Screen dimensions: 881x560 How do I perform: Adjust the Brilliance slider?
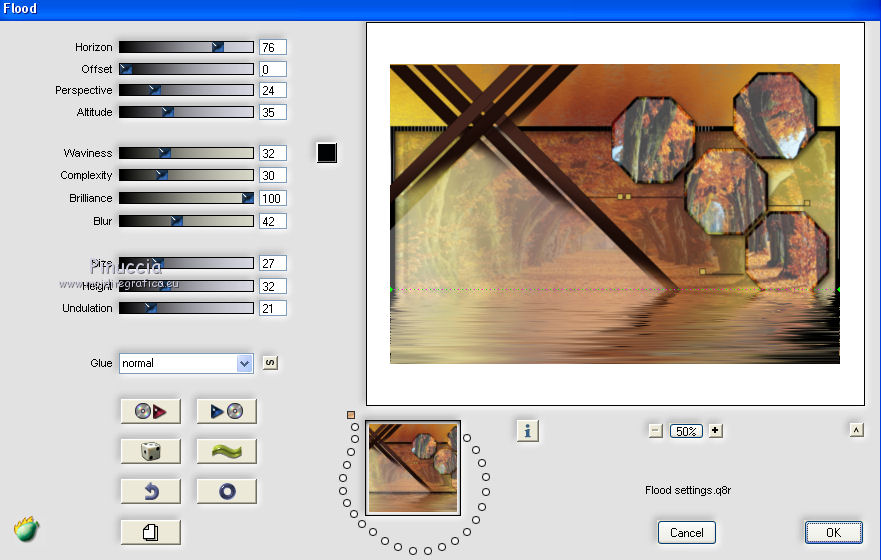click(x=186, y=198)
